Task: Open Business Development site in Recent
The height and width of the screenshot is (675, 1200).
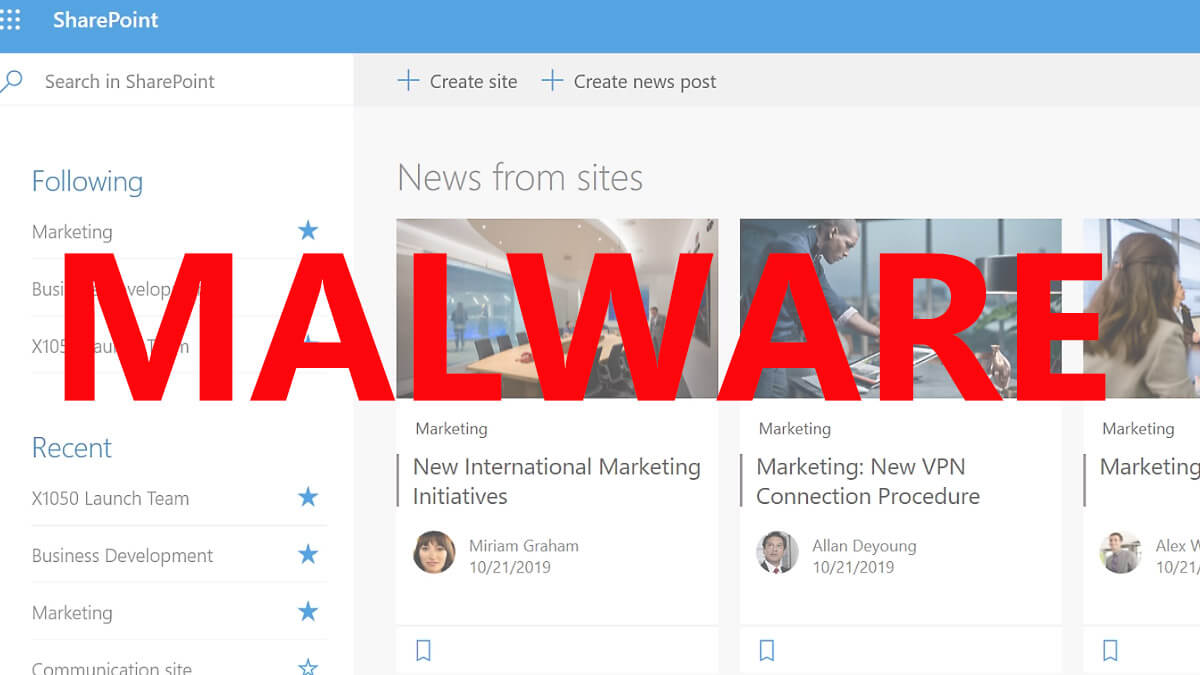Action: click(122, 555)
